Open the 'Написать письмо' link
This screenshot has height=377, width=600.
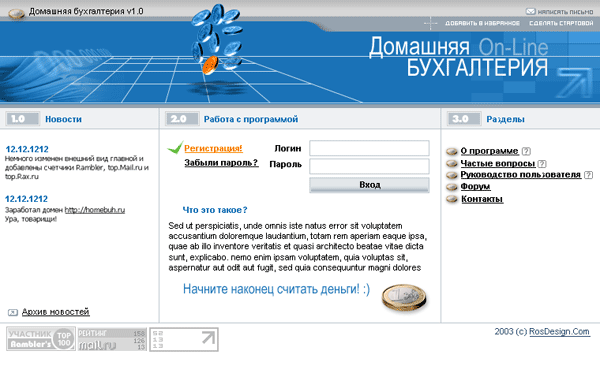(565, 12)
